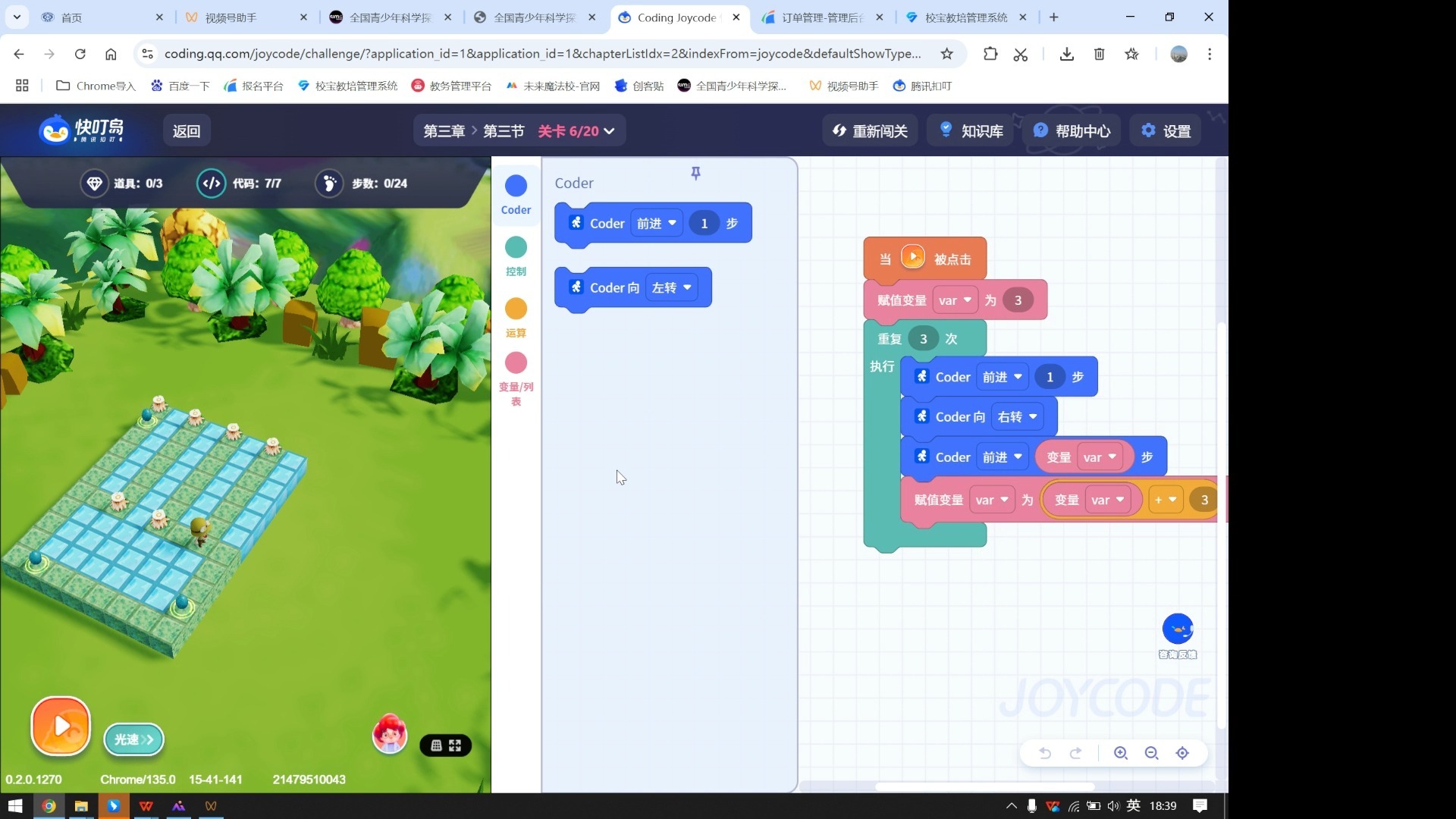This screenshot has height=819, width=1456.
Task: Open the plus operator dropdown
Action: pos(1166,500)
